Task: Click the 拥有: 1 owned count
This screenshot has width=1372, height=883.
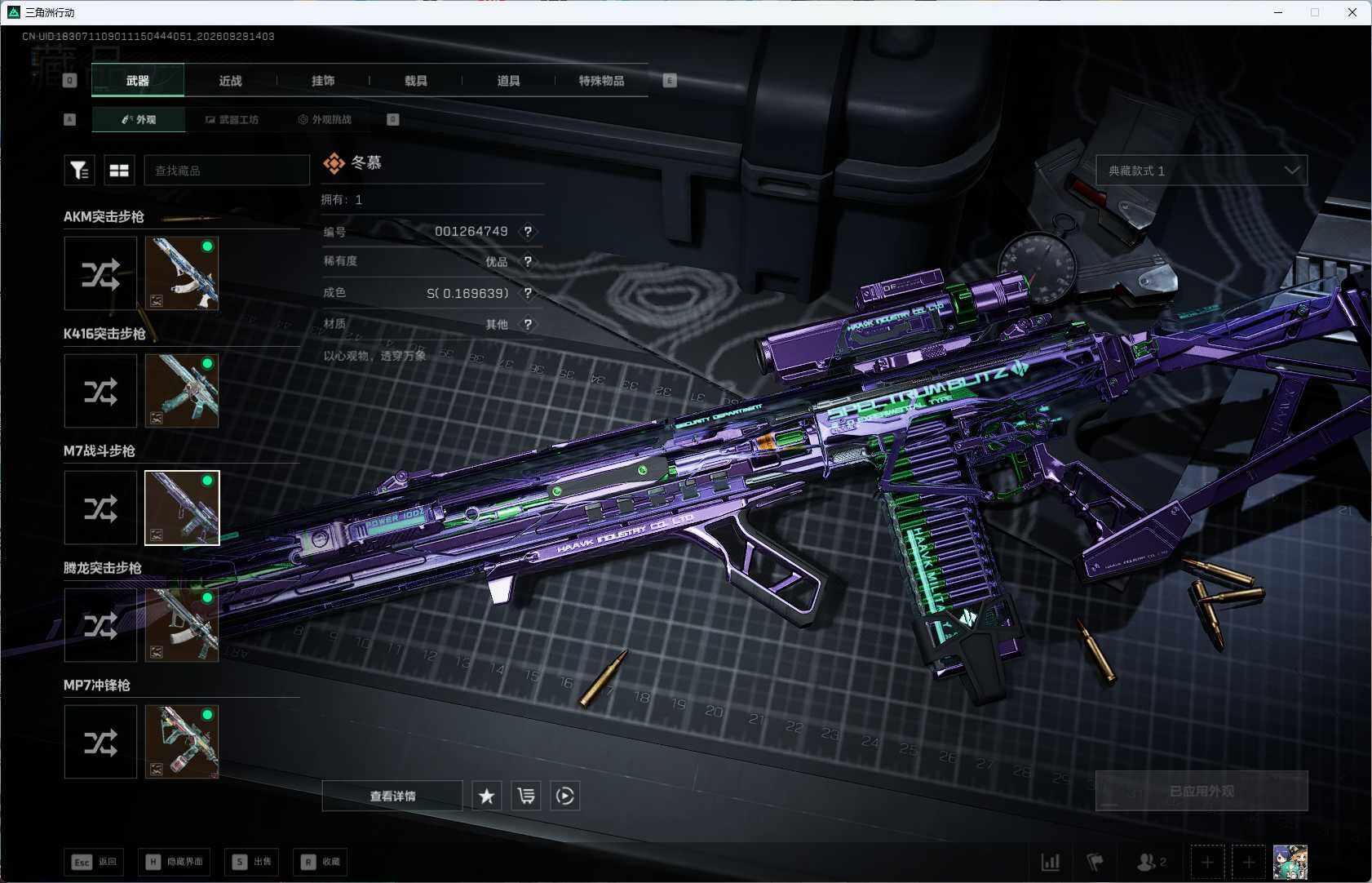Action: click(x=342, y=200)
